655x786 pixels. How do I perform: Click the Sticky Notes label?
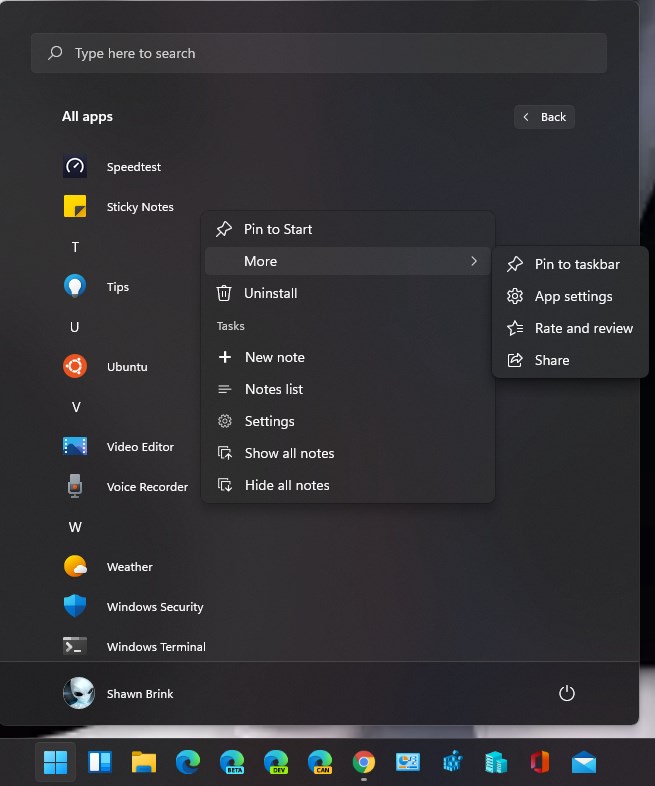coord(140,207)
